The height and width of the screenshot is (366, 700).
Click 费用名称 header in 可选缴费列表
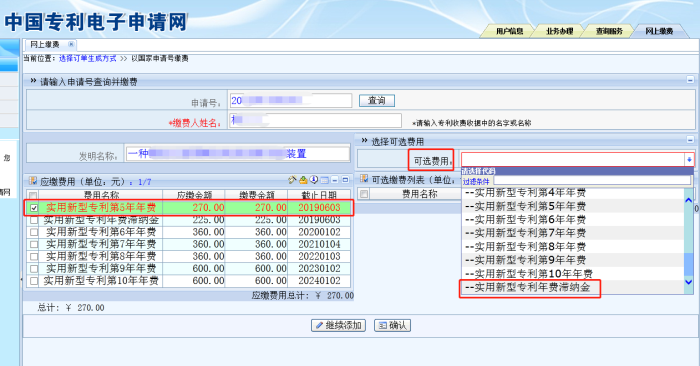[419, 194]
